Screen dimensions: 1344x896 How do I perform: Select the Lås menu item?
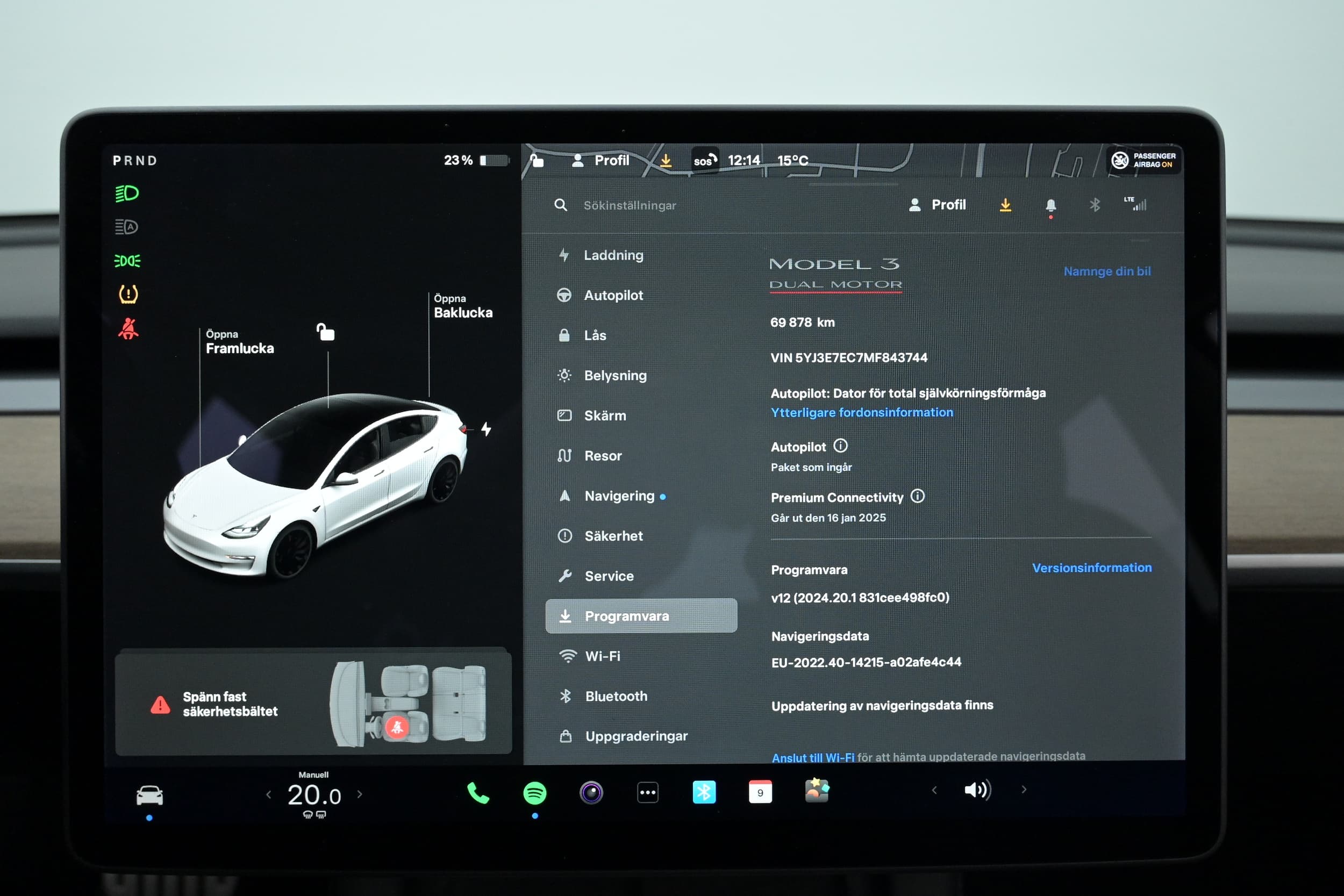point(582,335)
